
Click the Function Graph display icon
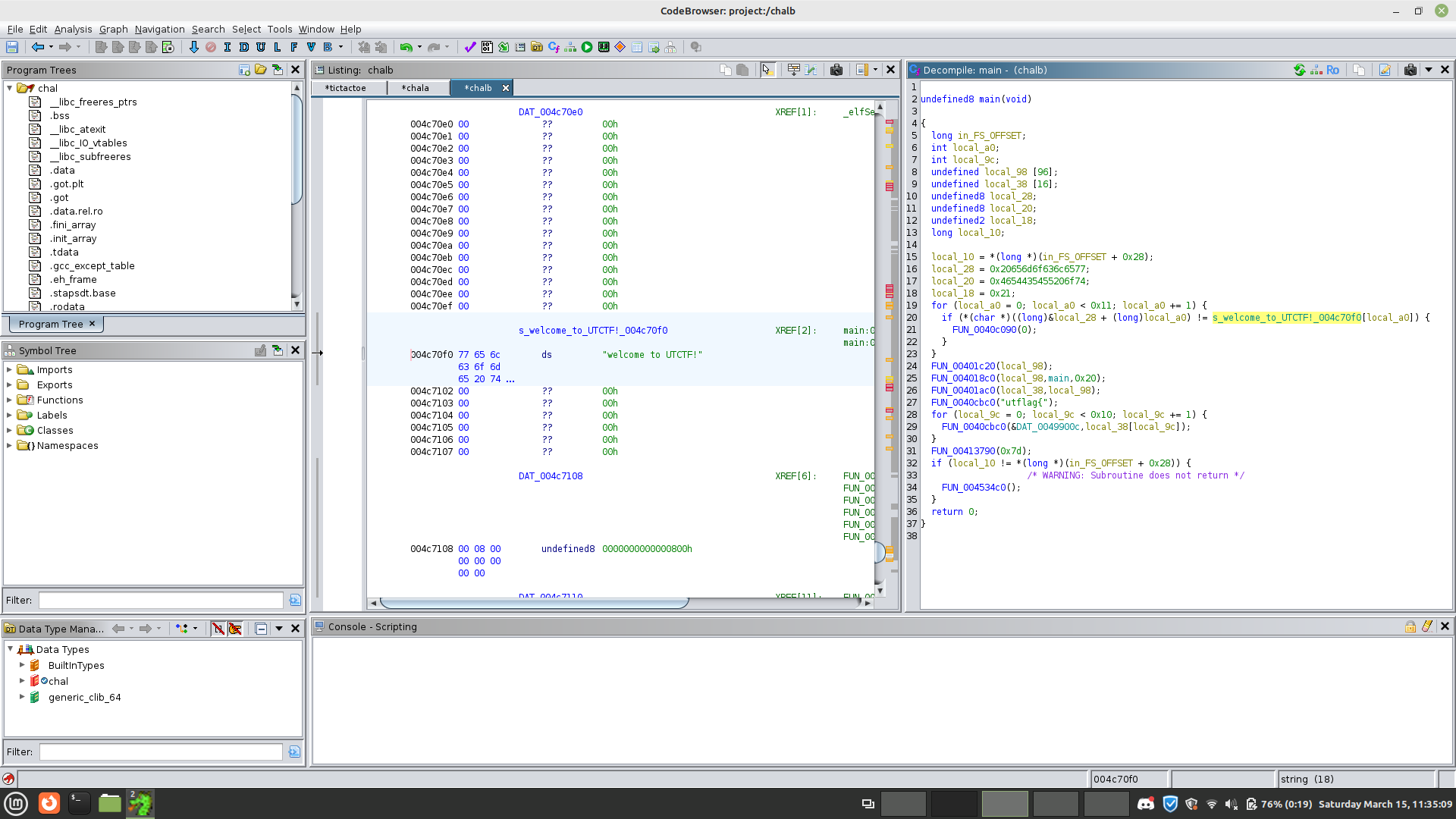[570, 47]
